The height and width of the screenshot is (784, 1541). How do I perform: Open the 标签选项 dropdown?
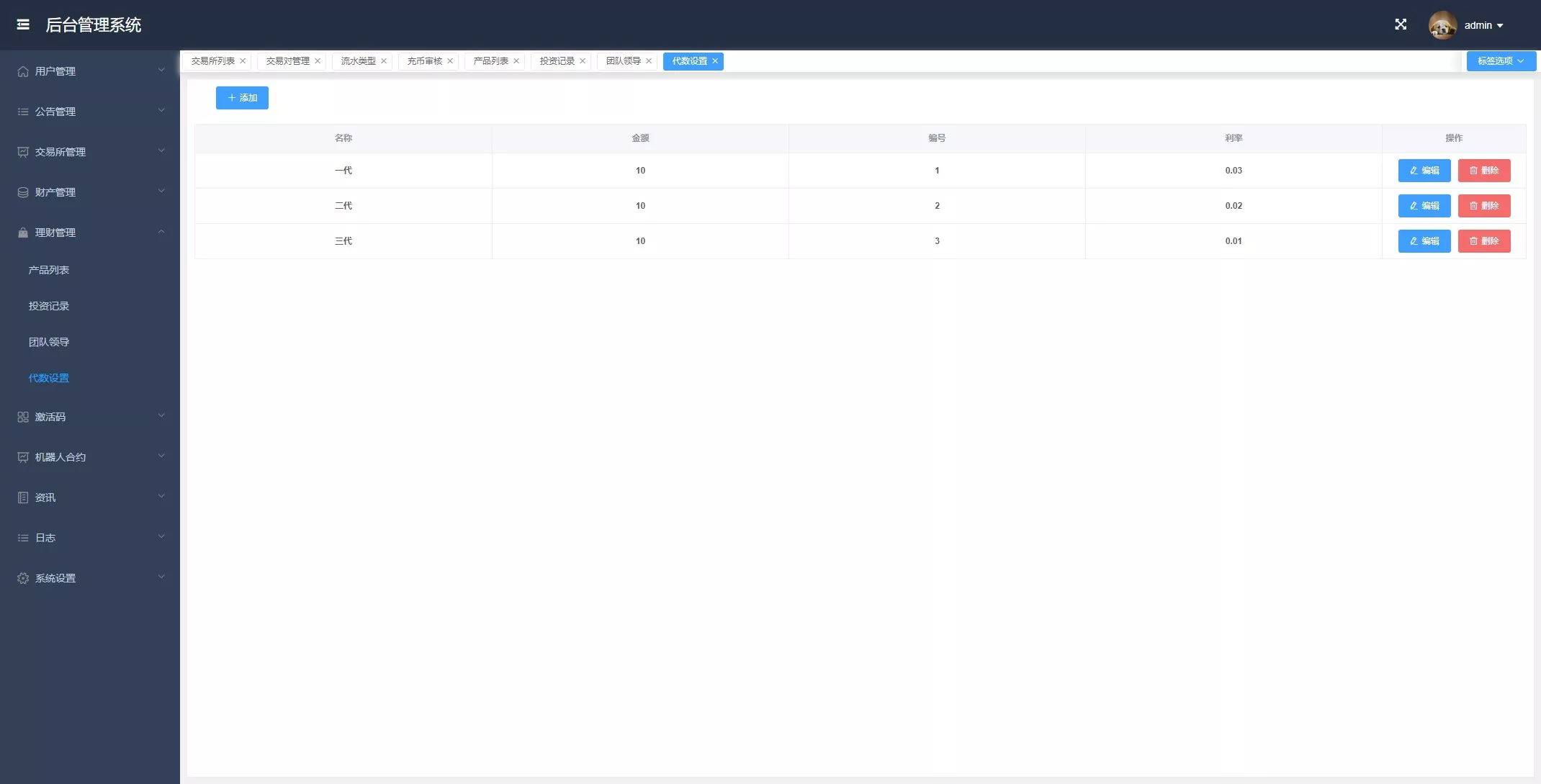[x=1501, y=61]
